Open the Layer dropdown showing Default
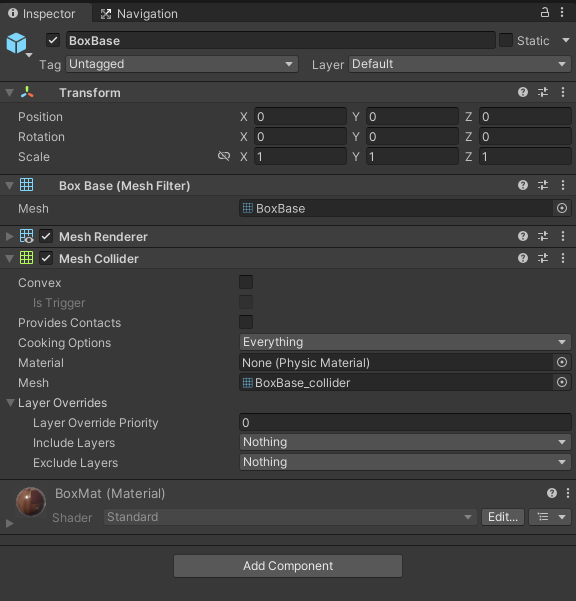The image size is (576, 601). [x=460, y=64]
